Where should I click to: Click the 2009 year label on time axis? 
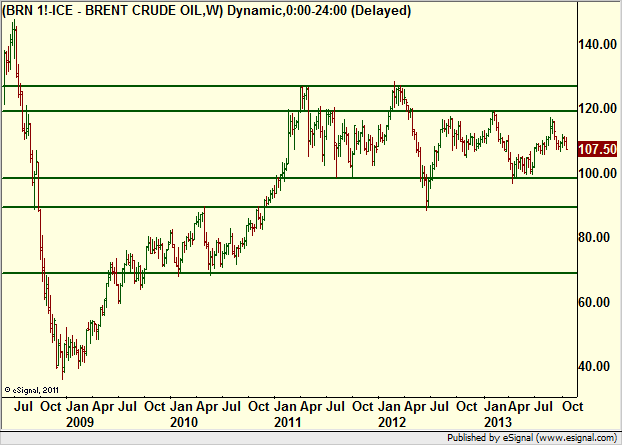pos(80,422)
